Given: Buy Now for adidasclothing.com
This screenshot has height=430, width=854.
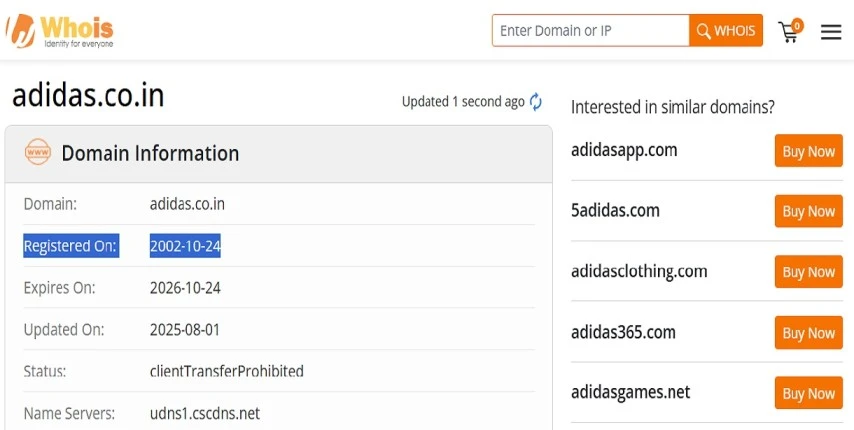Looking at the screenshot, I should (x=808, y=272).
